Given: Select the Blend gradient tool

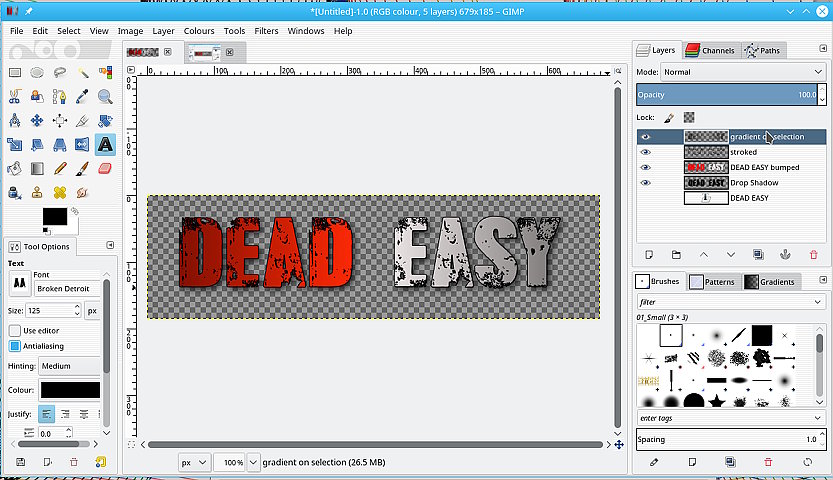Looking at the screenshot, I should coord(37,169).
